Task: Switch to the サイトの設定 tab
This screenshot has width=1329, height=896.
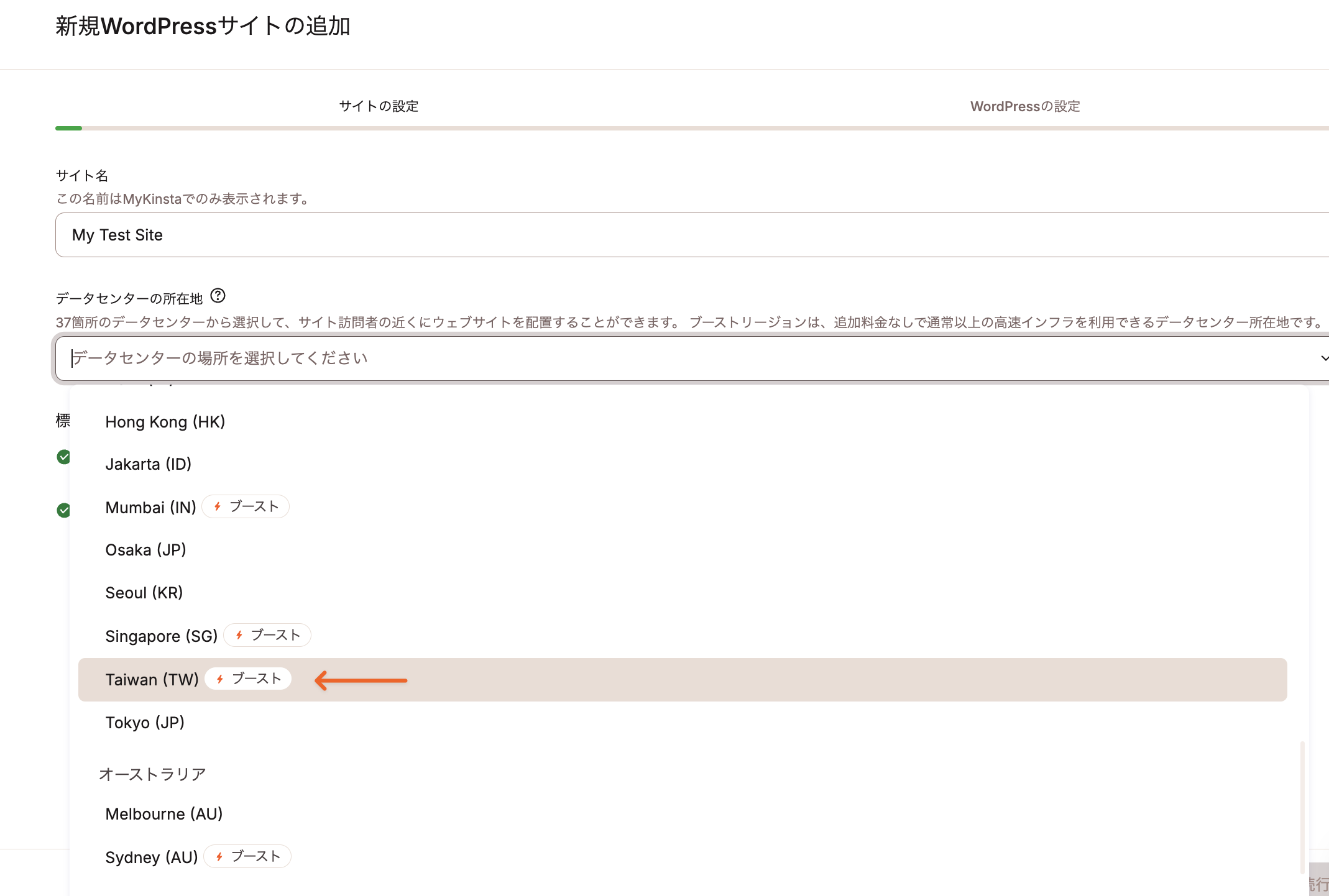Action: pyautogui.click(x=379, y=106)
